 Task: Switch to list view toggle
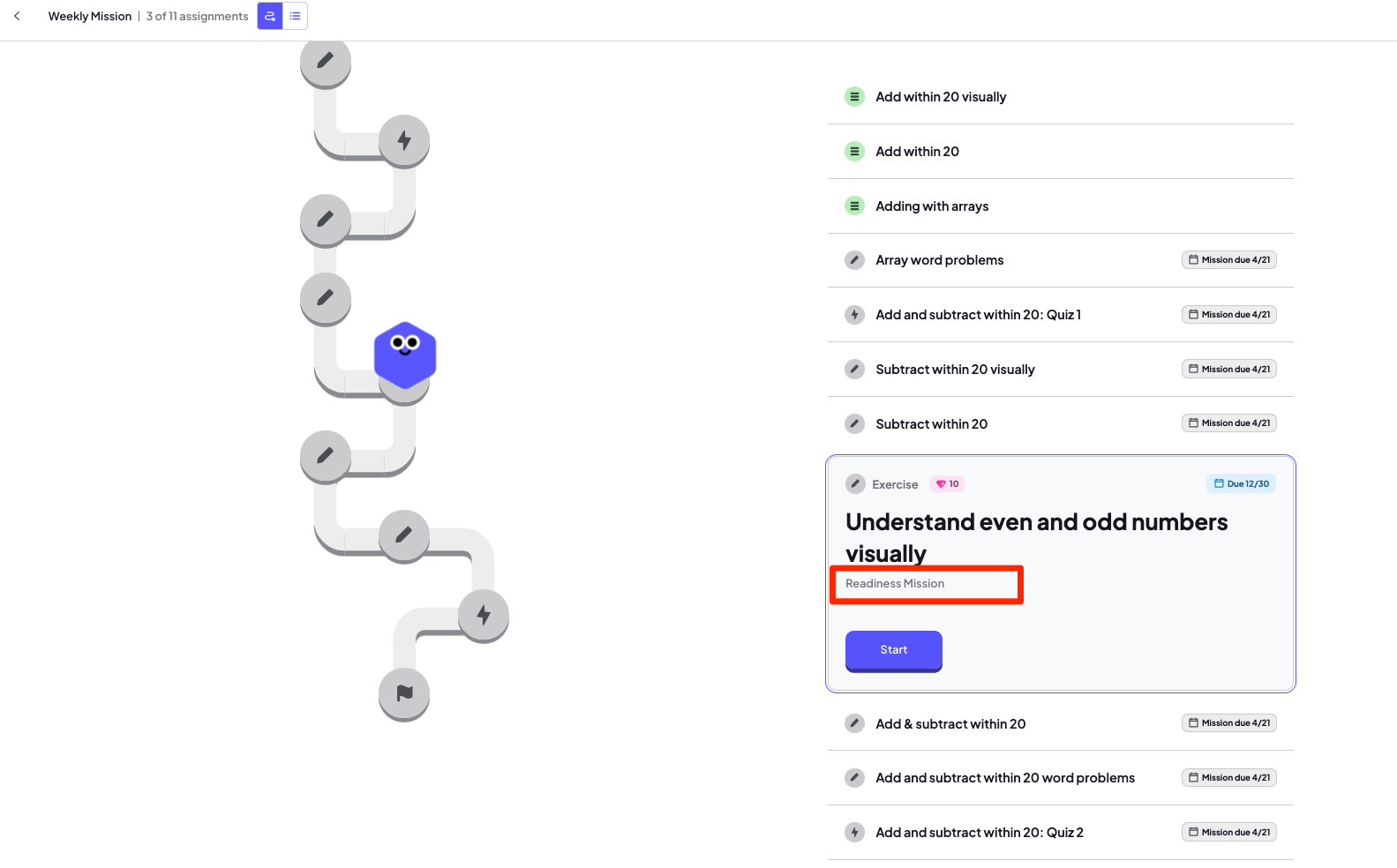click(295, 16)
